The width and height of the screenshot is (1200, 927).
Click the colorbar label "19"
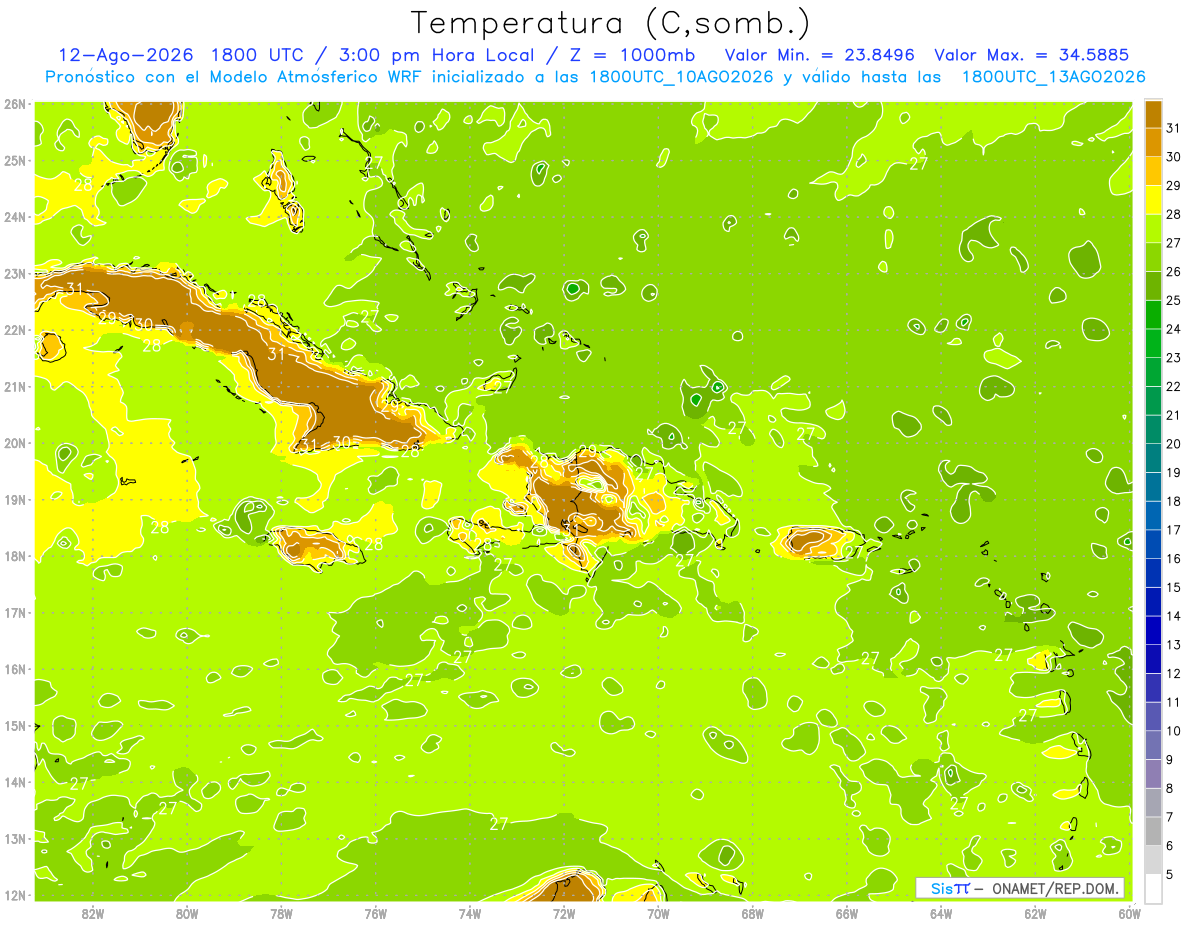(1174, 472)
